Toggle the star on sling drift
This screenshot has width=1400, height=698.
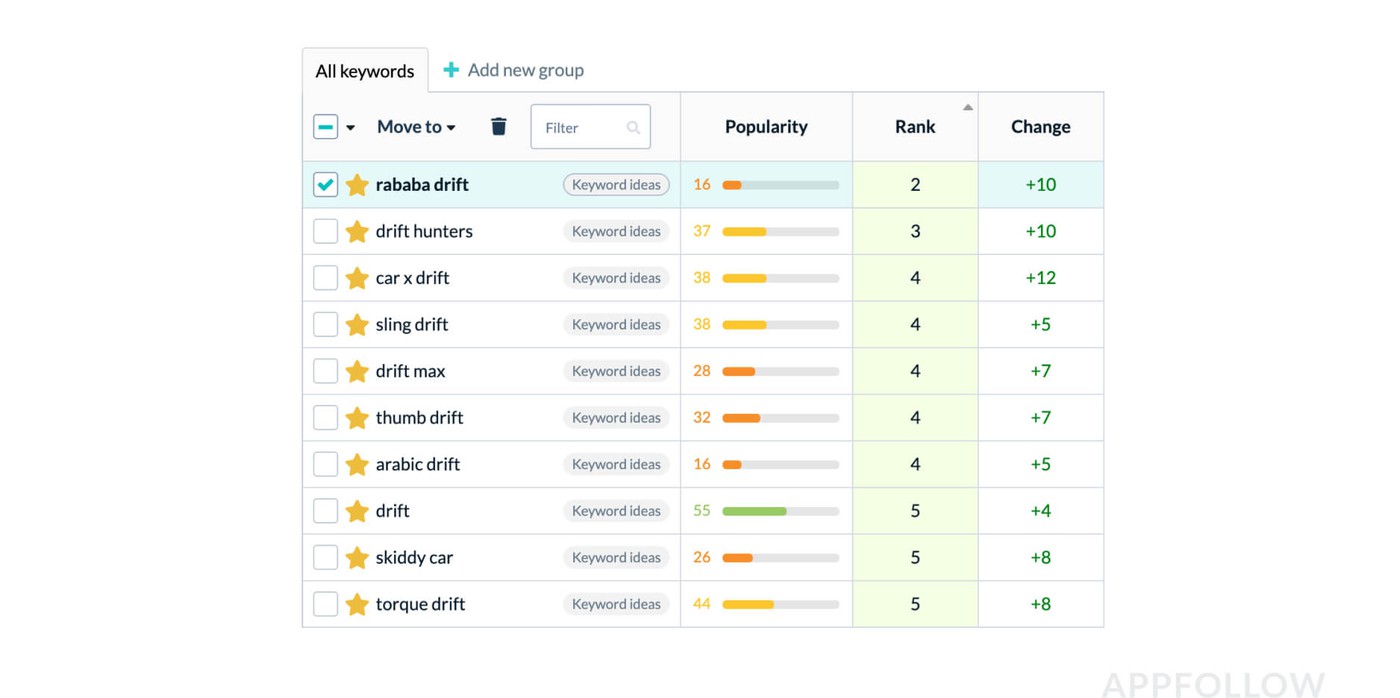click(357, 324)
